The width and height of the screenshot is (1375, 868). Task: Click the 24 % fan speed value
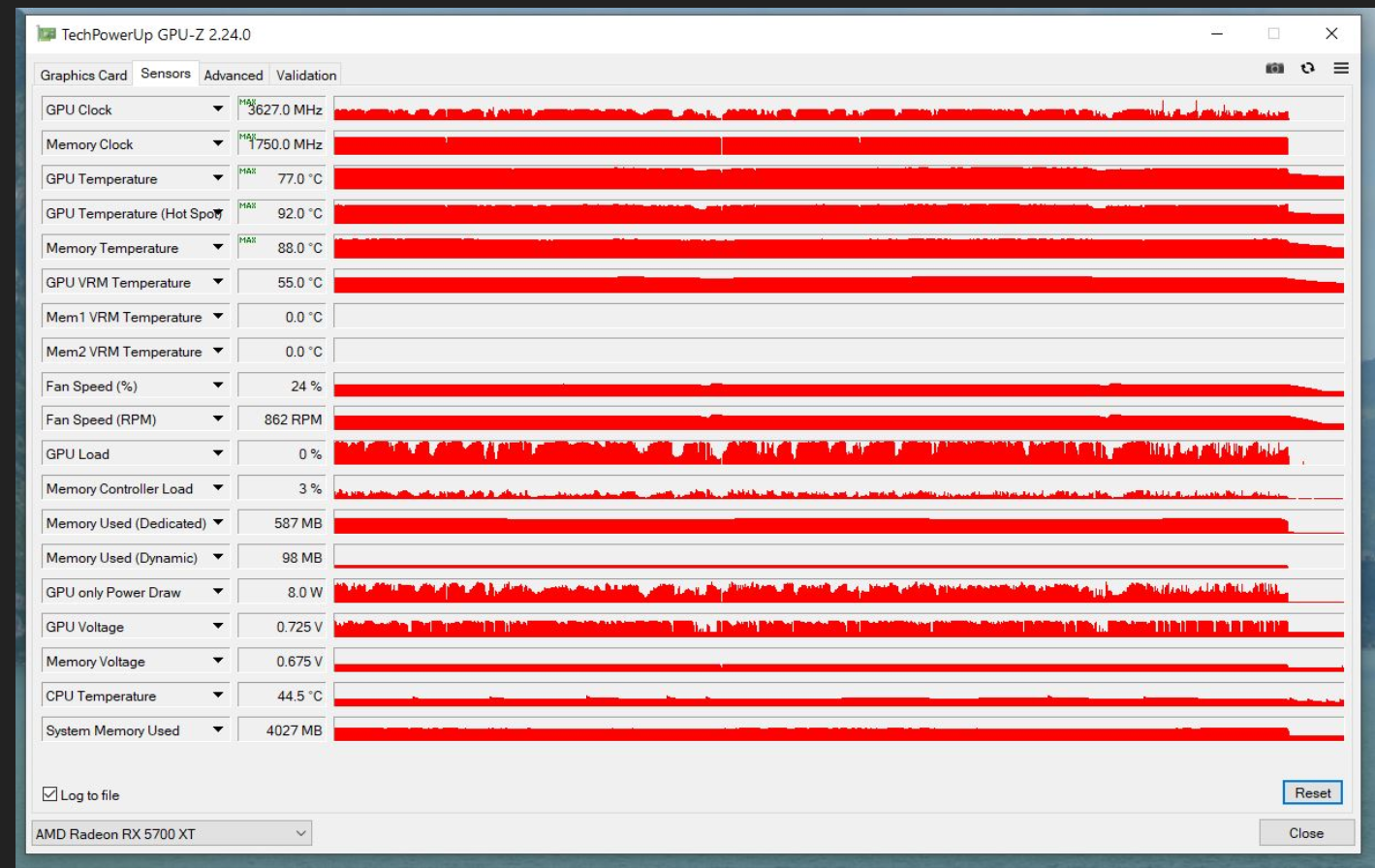[282, 386]
